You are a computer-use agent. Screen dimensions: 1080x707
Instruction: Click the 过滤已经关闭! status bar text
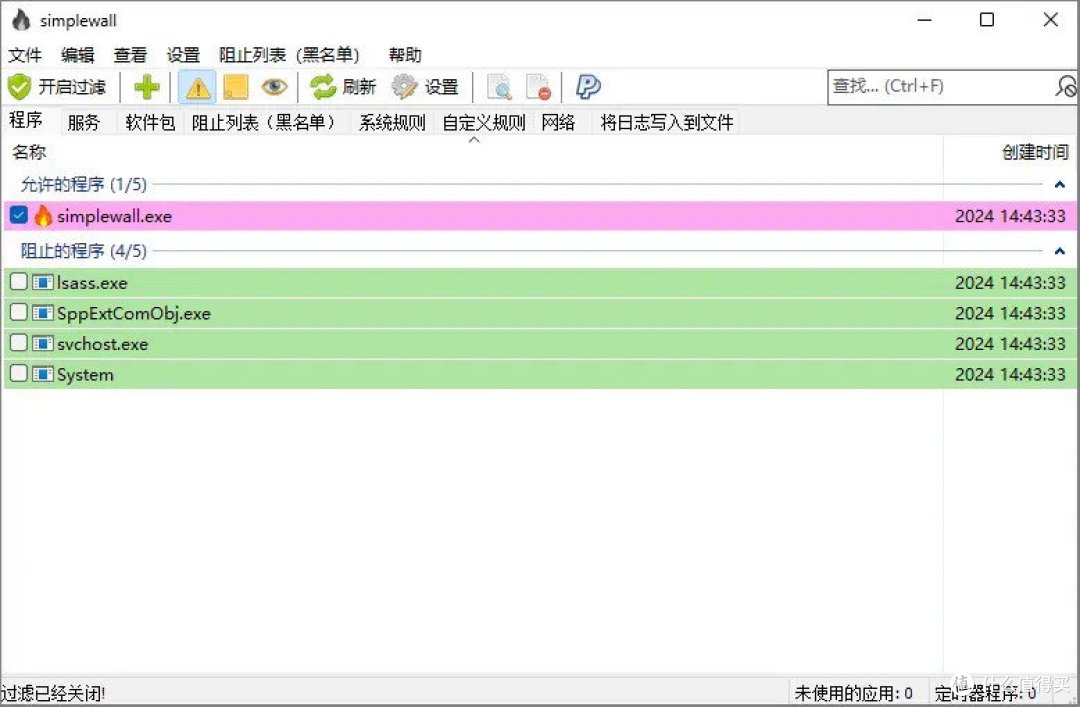point(53,693)
